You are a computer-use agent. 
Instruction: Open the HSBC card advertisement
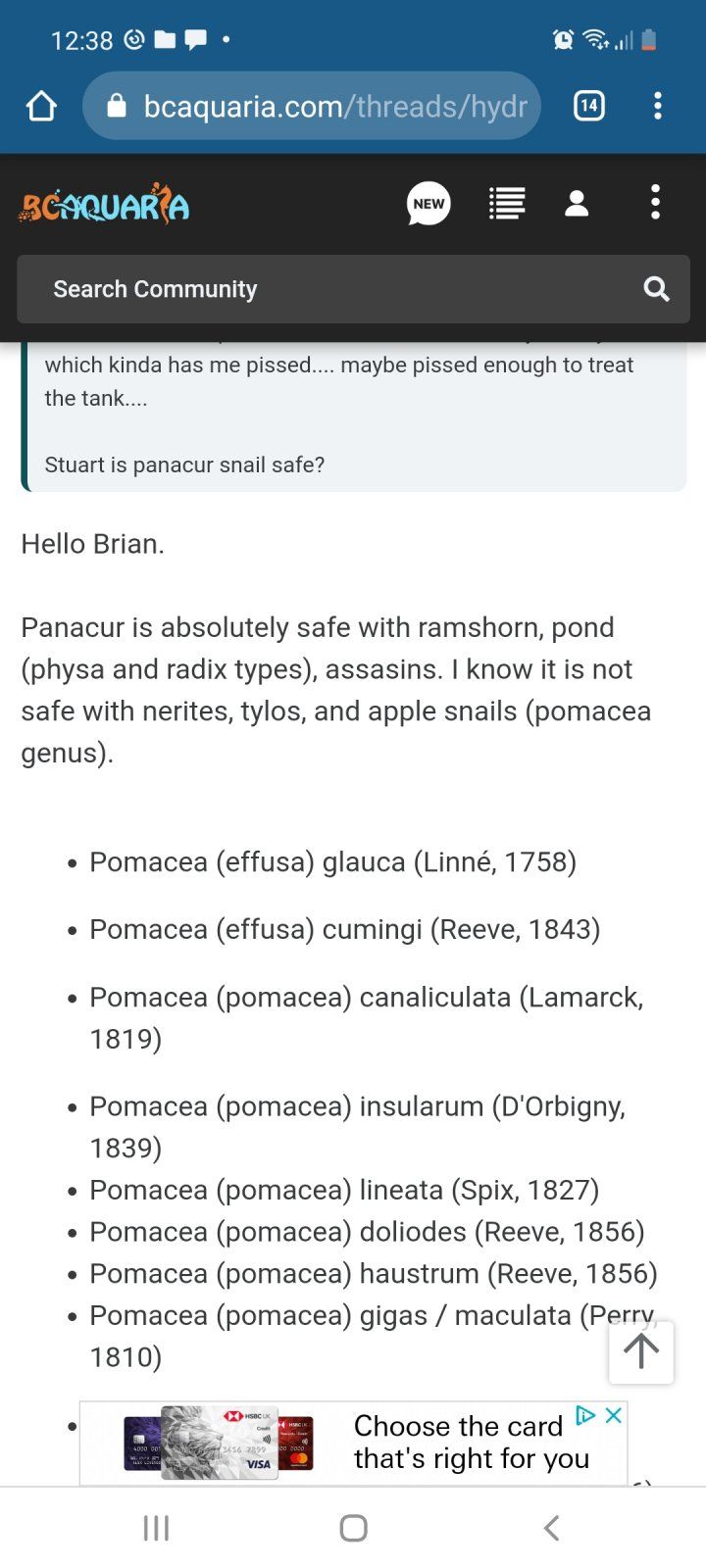(471, 1443)
